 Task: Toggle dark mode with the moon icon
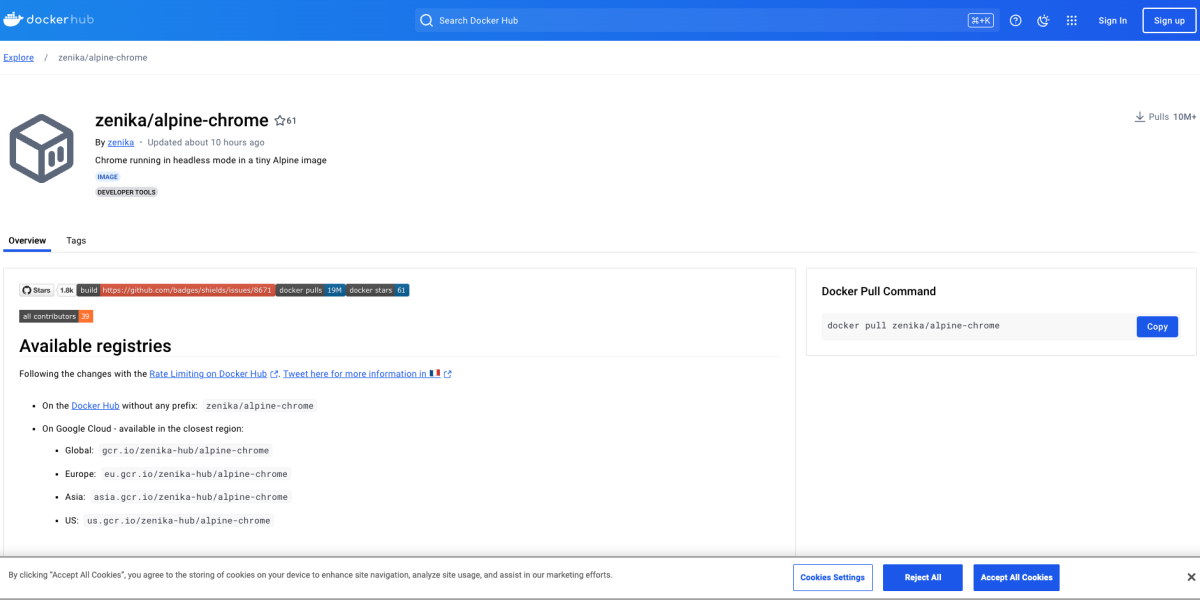1043,20
